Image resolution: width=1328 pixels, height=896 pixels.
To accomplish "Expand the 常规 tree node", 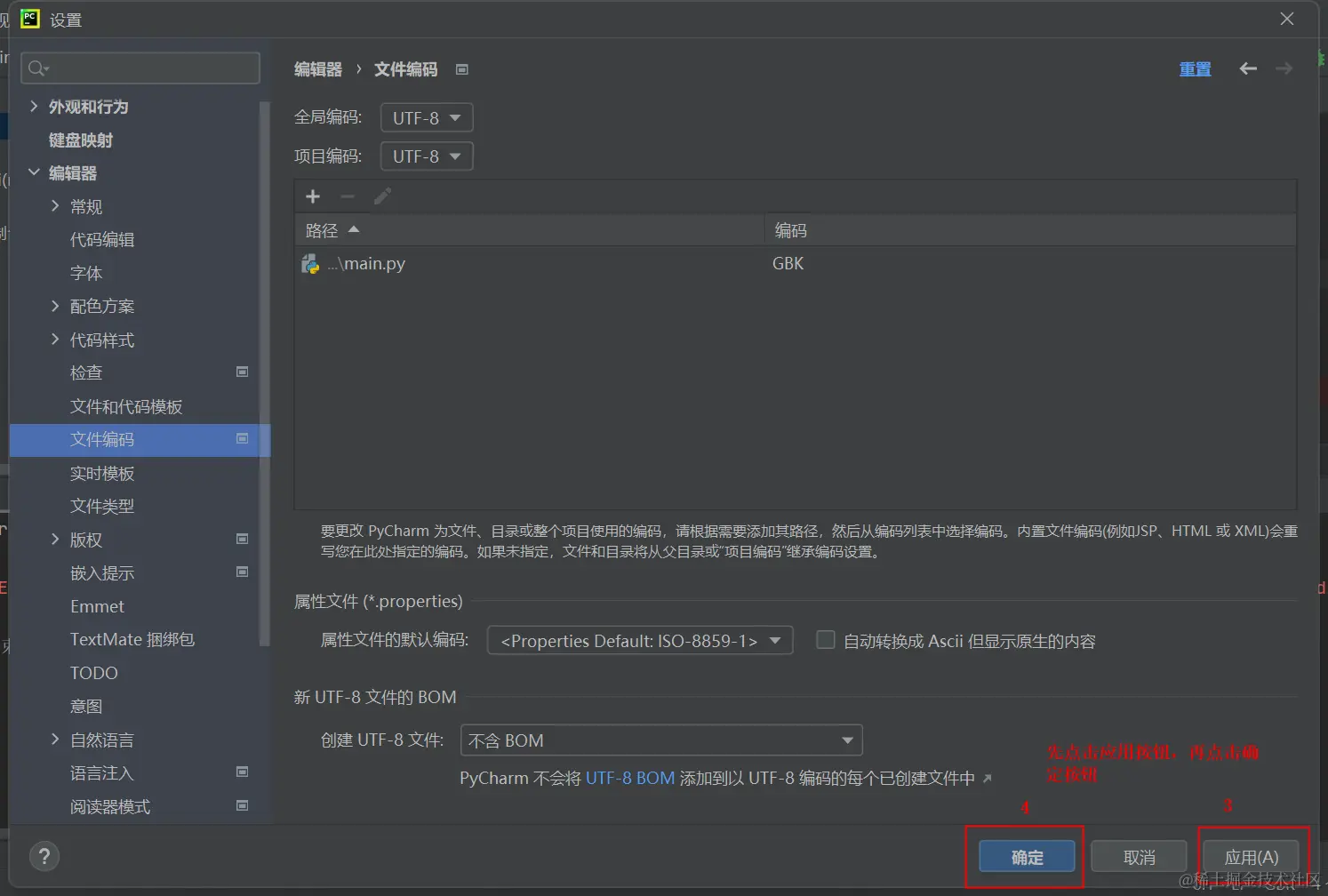I will coord(55,206).
